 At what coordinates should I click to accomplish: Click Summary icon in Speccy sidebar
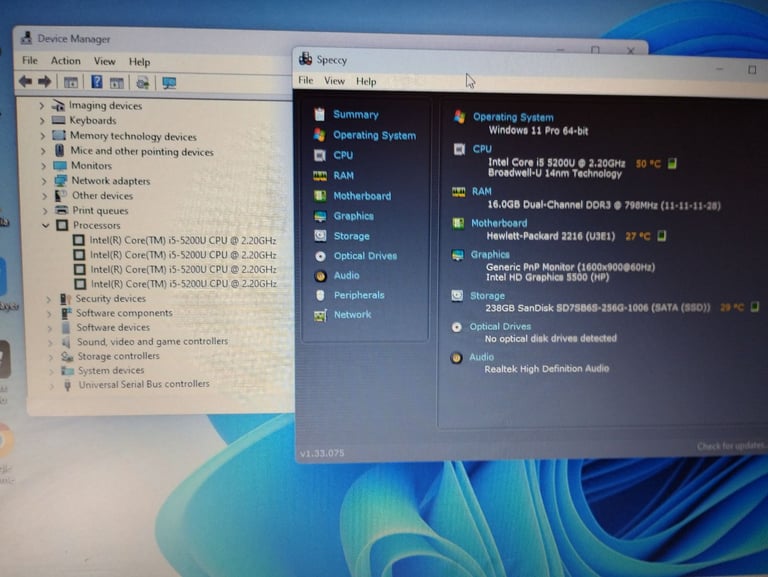tap(319, 114)
